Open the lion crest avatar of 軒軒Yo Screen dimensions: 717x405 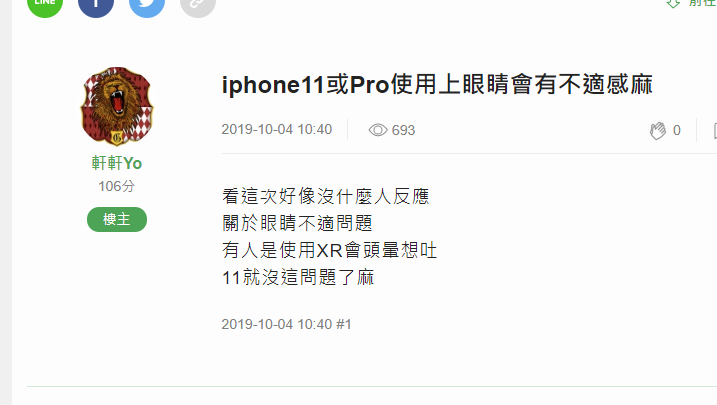117,106
